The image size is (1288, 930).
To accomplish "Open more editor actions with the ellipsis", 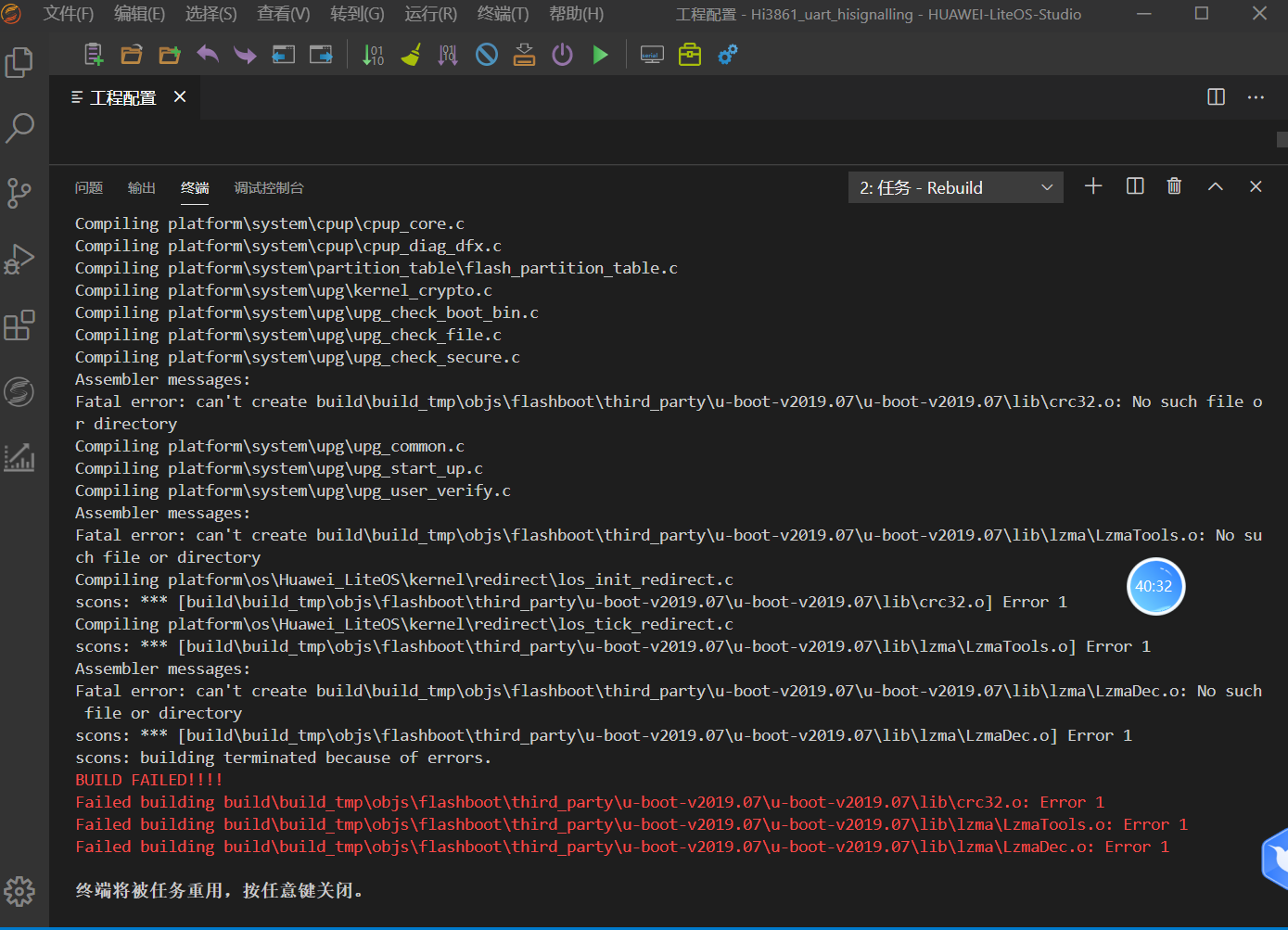I will tap(1256, 96).
